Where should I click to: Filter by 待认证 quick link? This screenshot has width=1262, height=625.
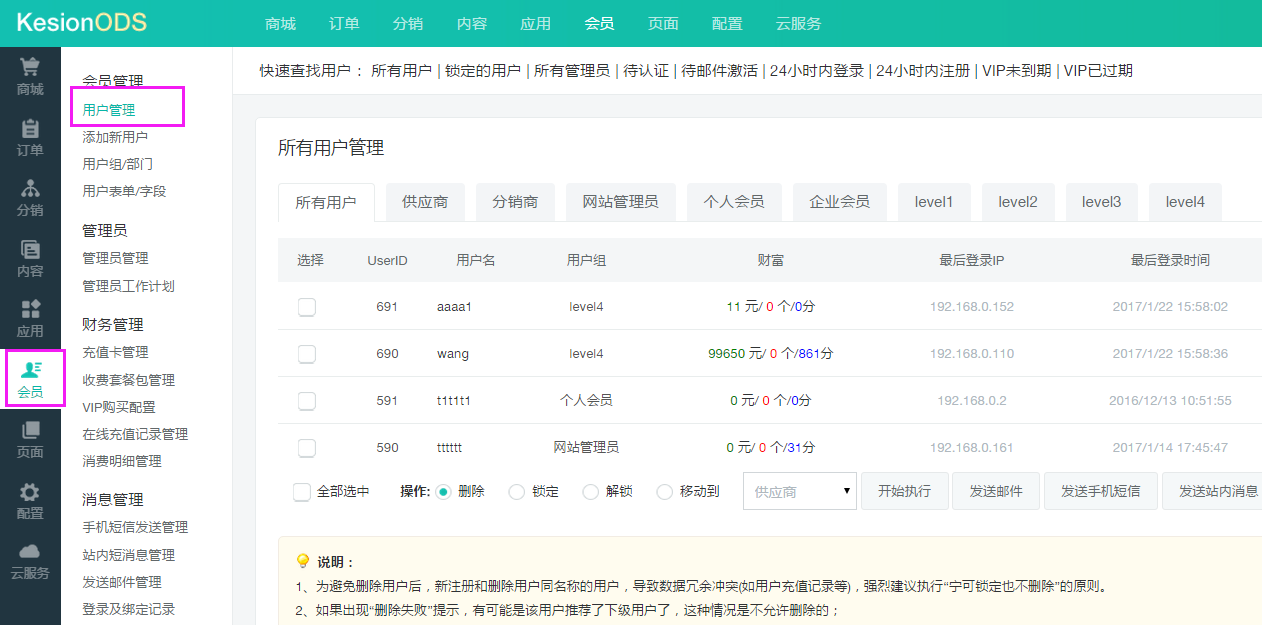[x=646, y=71]
